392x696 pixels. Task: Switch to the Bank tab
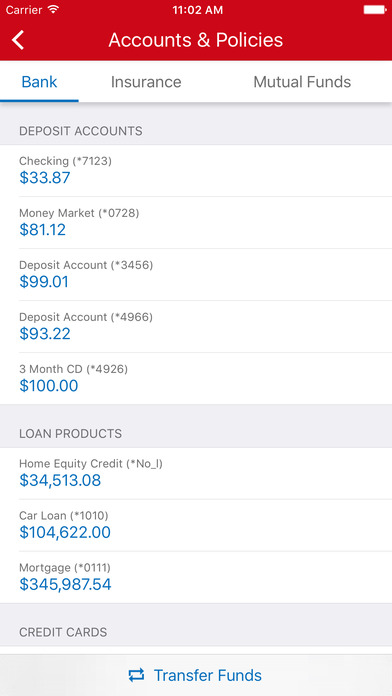tap(39, 82)
